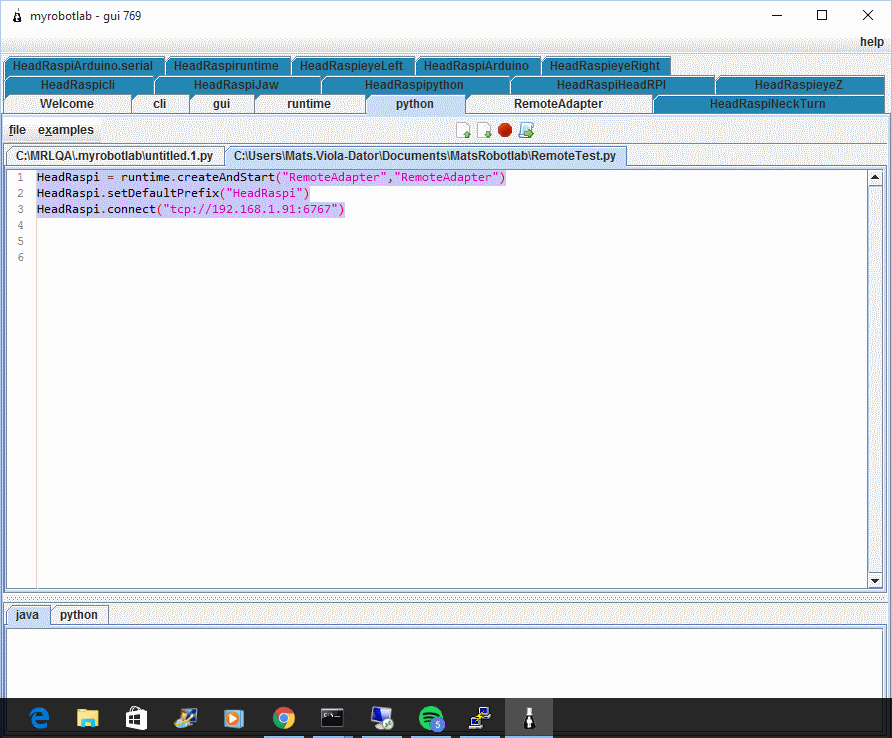
Task: Execute the script with the scroll arrow icon
Action: click(526, 130)
